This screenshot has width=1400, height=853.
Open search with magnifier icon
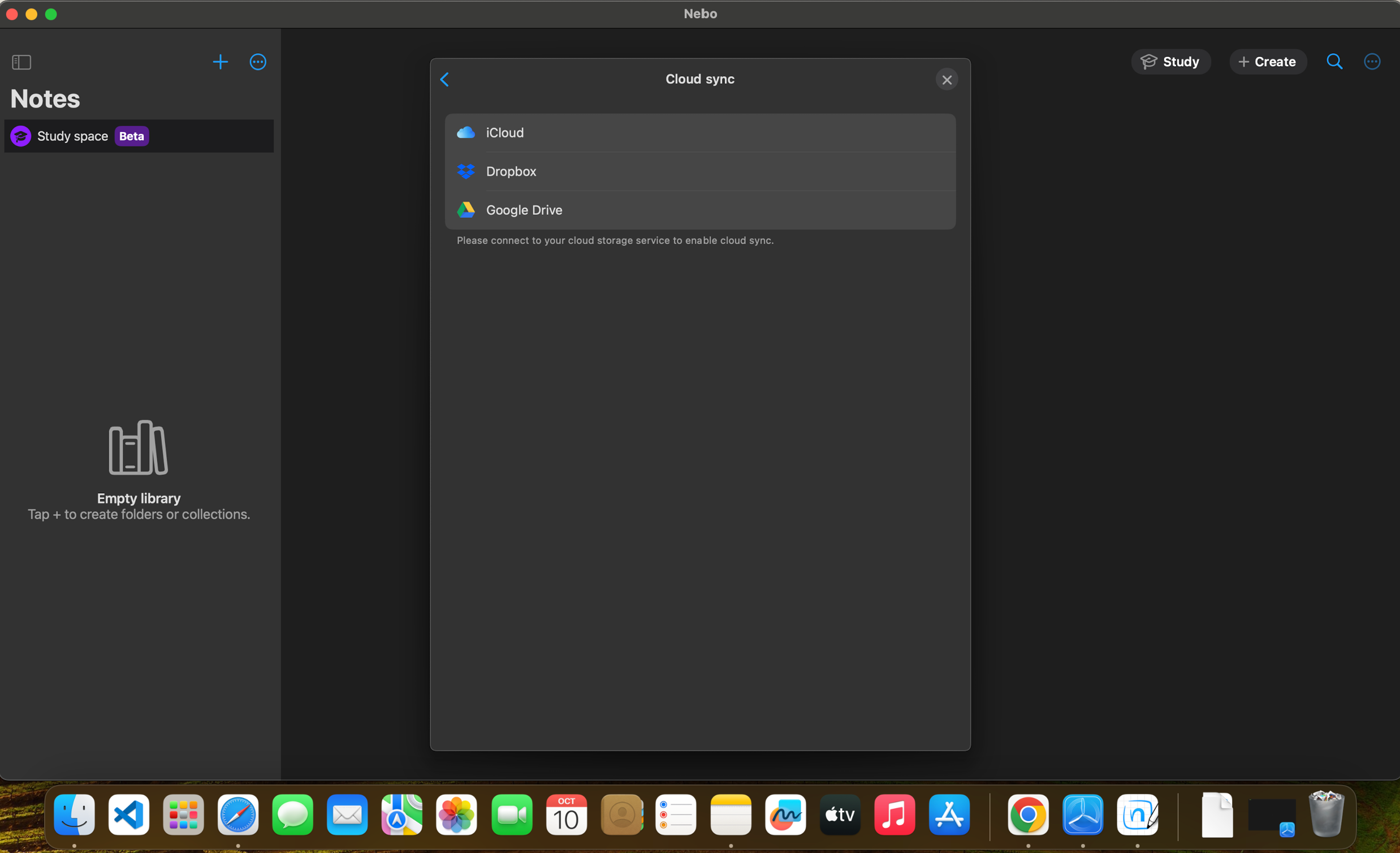(x=1334, y=62)
